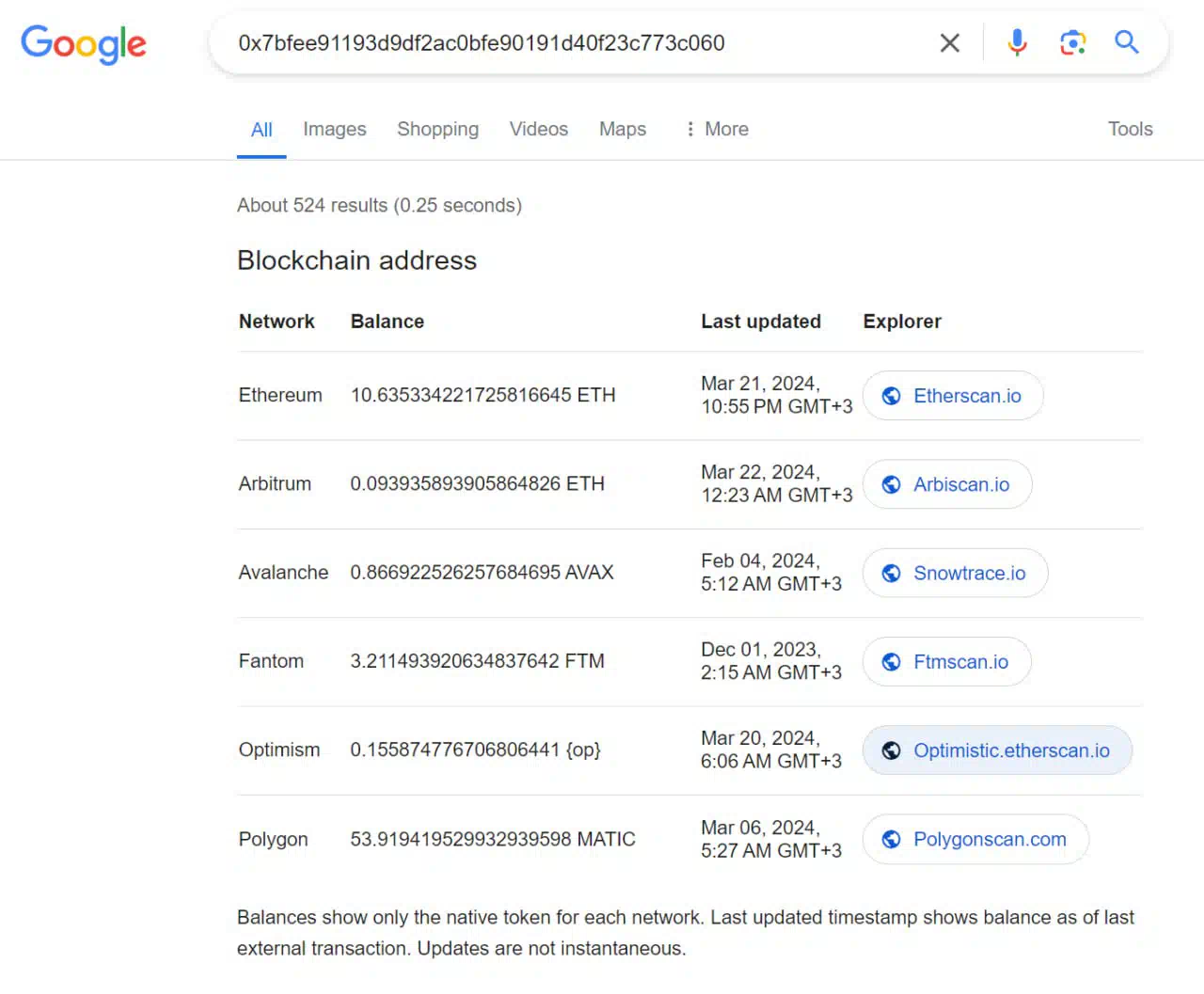Click the Arbitrum network cell
Screen dimensions: 1204x994
tap(275, 483)
